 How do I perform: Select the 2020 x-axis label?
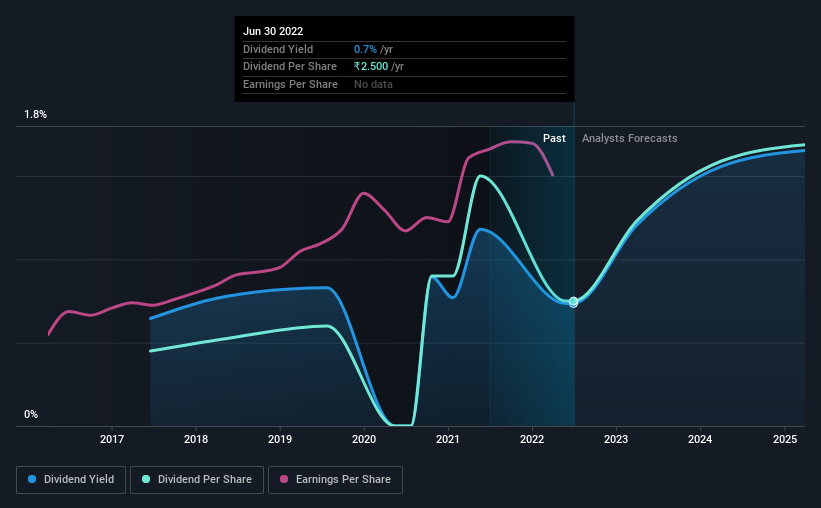[x=364, y=439]
